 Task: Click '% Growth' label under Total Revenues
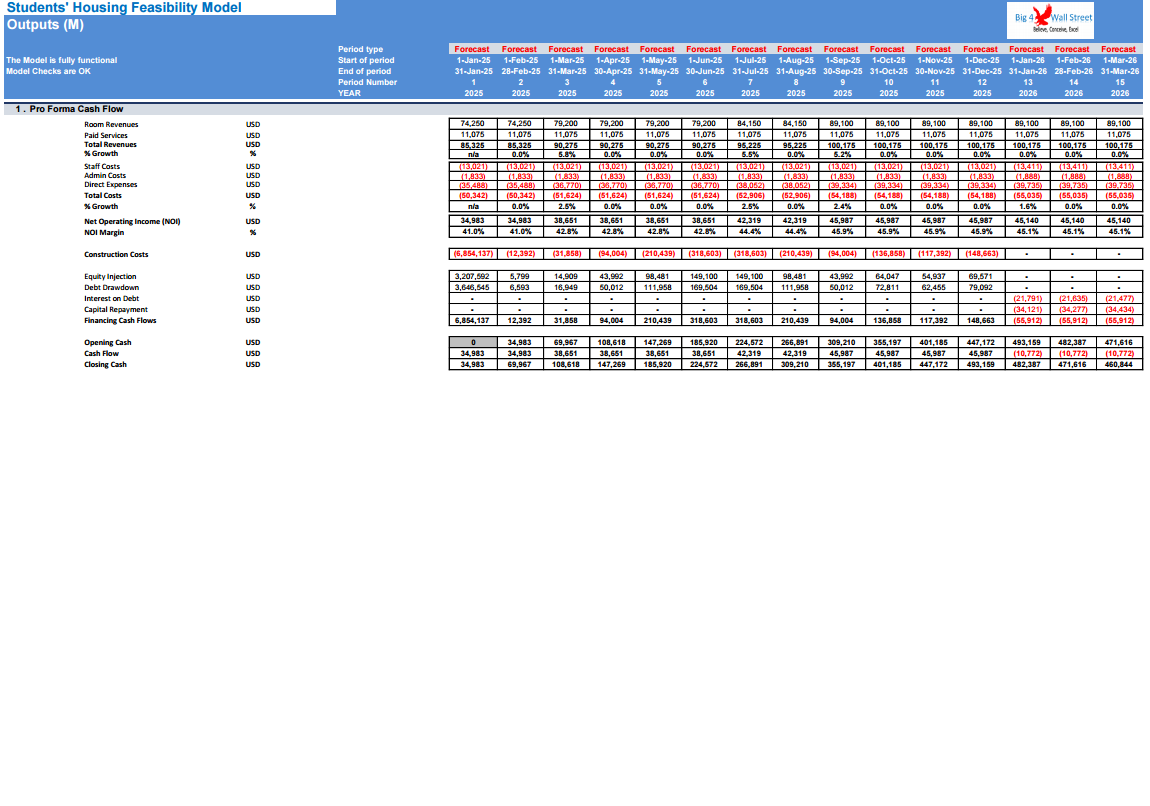coord(100,154)
